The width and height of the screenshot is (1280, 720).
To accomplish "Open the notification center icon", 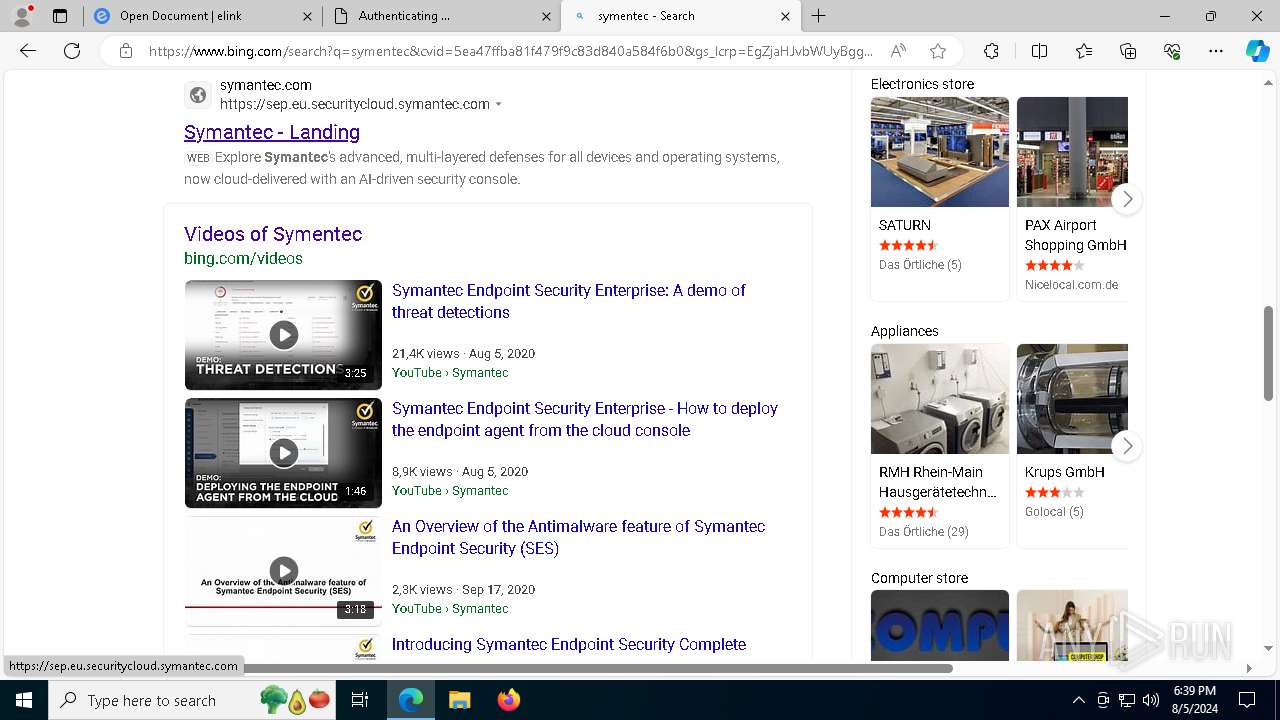I will [x=1247, y=700].
